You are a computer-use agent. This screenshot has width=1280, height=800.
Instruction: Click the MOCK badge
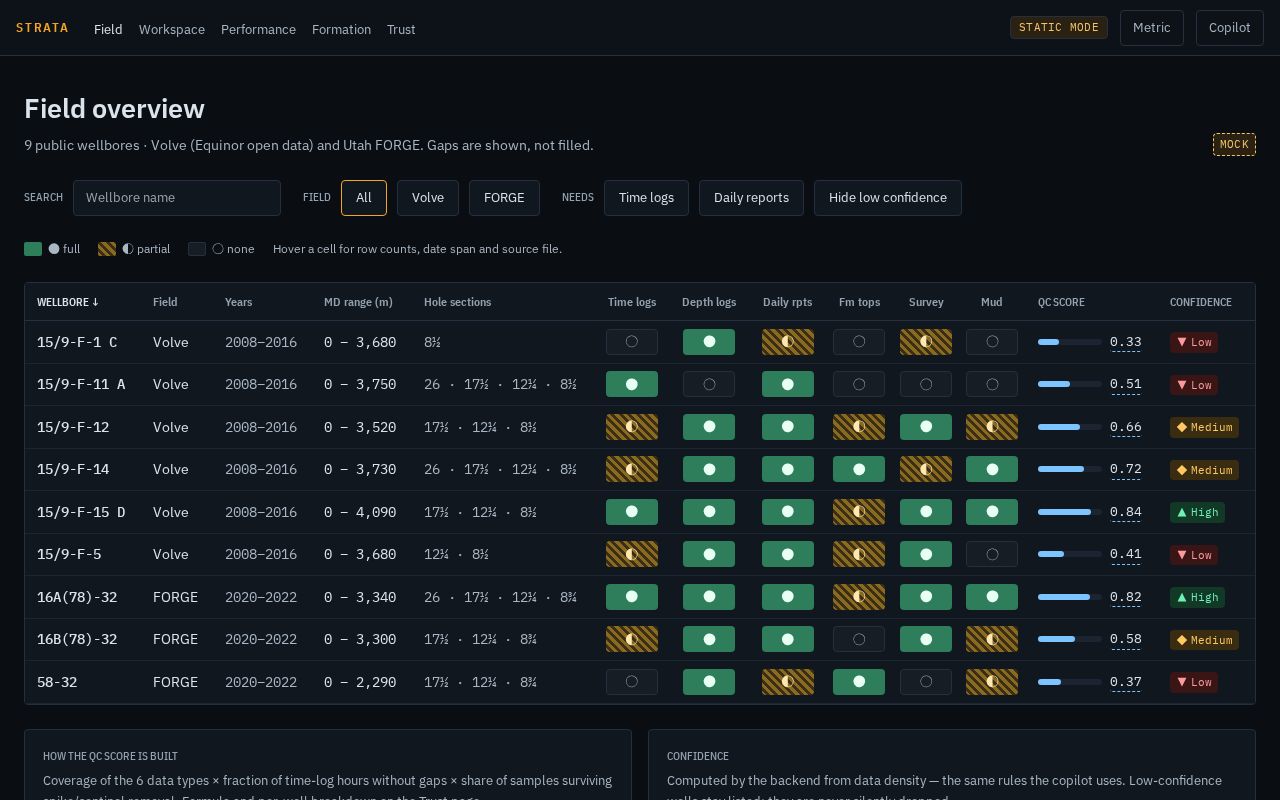(1234, 145)
